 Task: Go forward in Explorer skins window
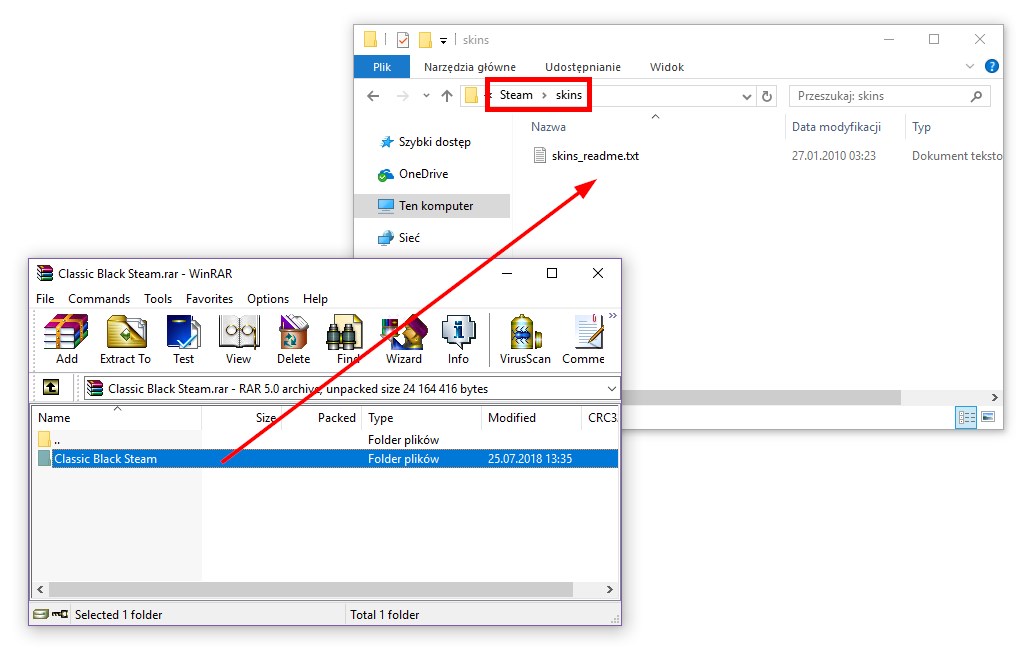402,96
